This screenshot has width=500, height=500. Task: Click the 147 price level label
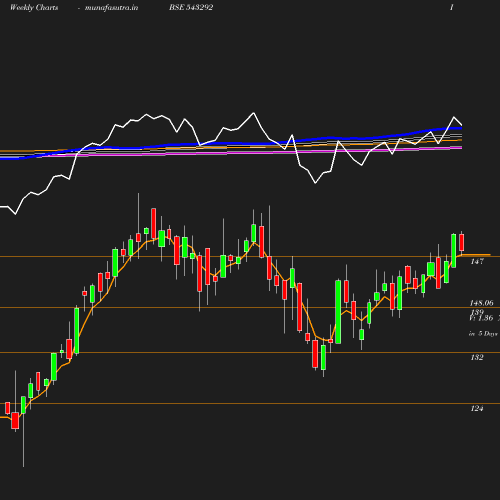(x=477, y=262)
